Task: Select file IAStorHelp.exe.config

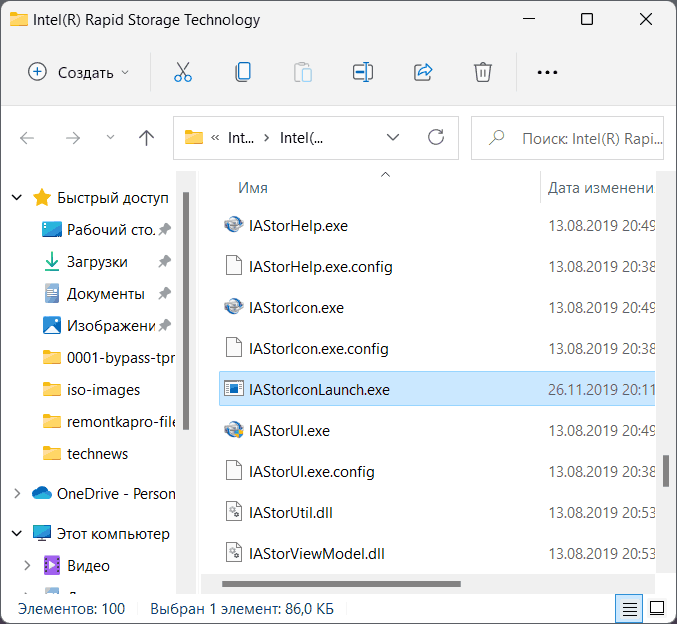Action: point(437,267)
